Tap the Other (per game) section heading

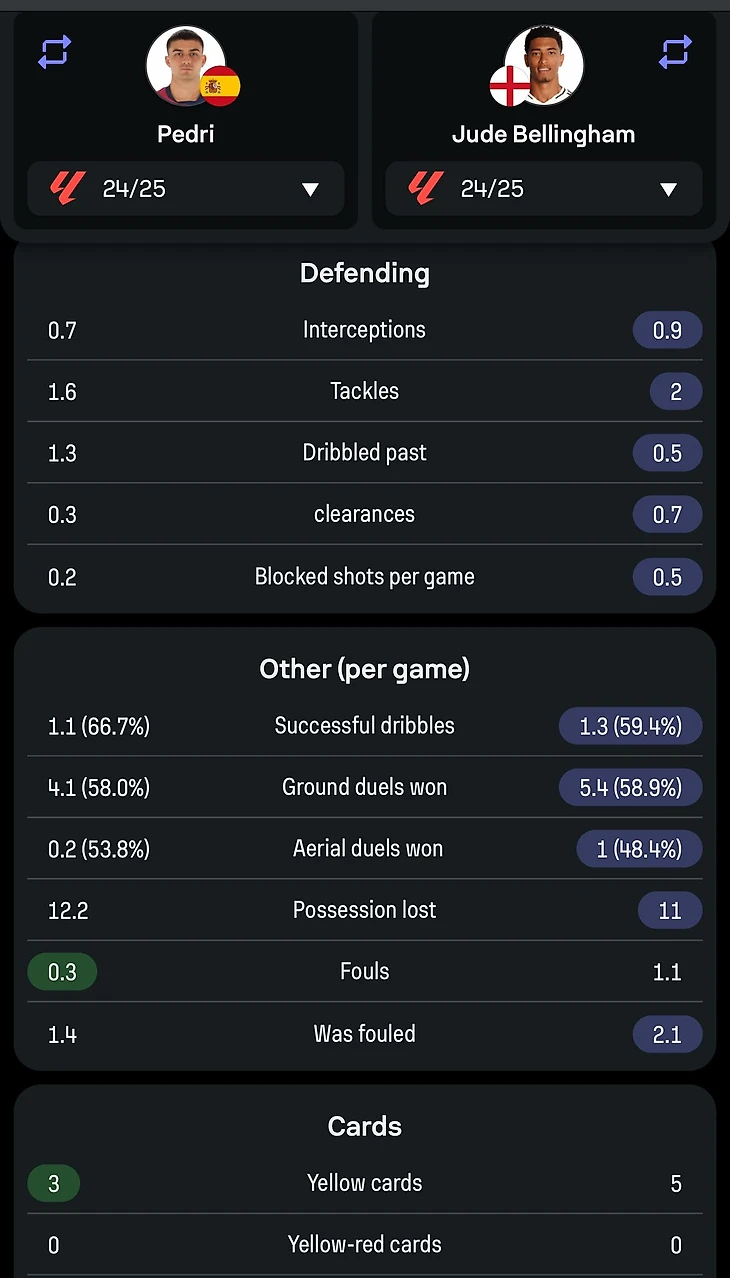click(x=365, y=669)
